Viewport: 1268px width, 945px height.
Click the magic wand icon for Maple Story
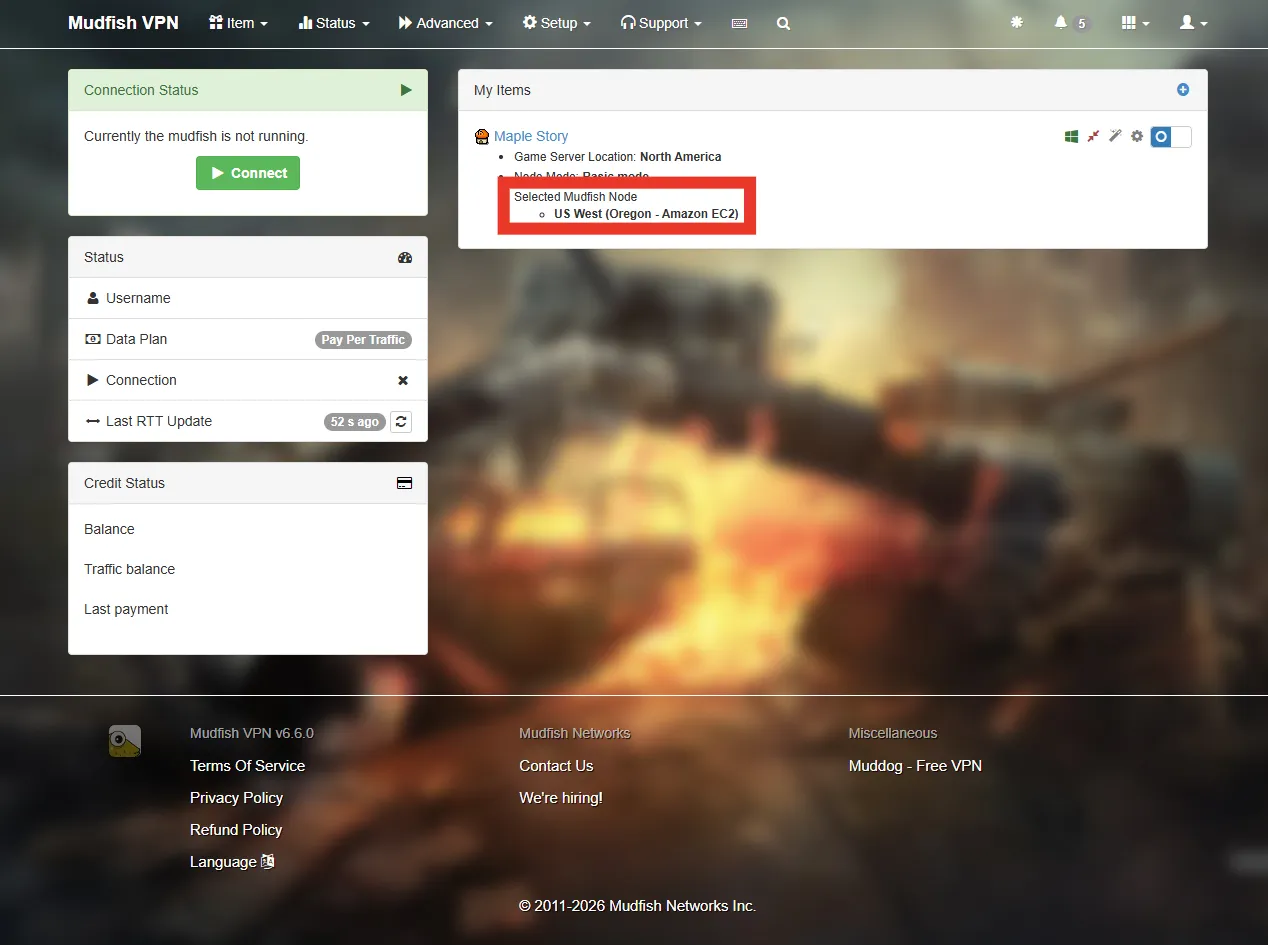[x=1115, y=136]
